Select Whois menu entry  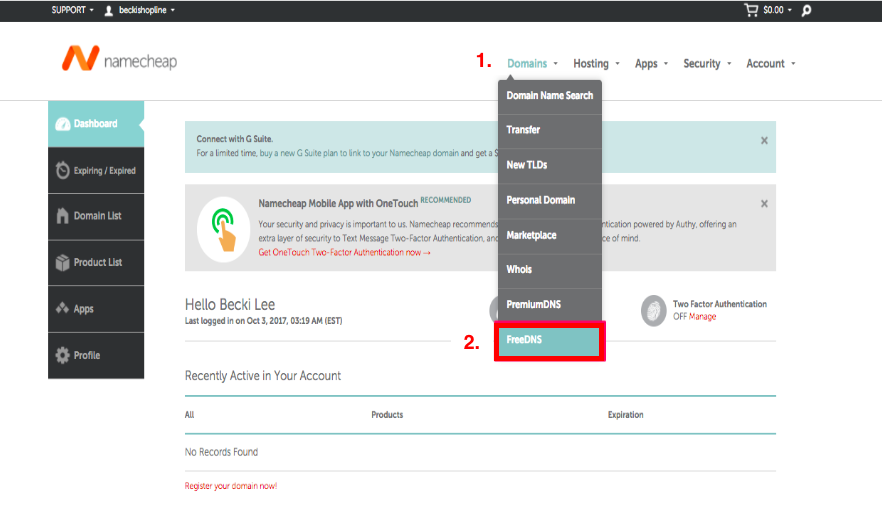pos(550,270)
